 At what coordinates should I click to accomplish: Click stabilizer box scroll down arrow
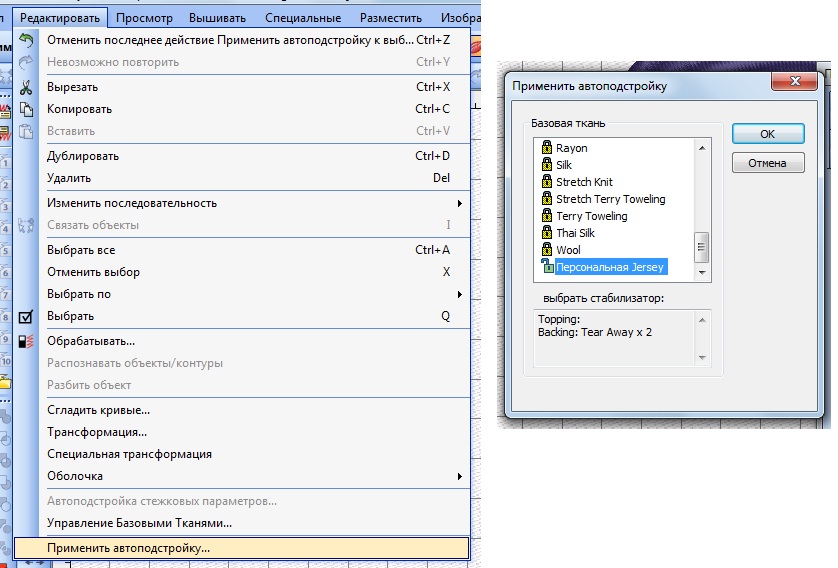tap(702, 357)
